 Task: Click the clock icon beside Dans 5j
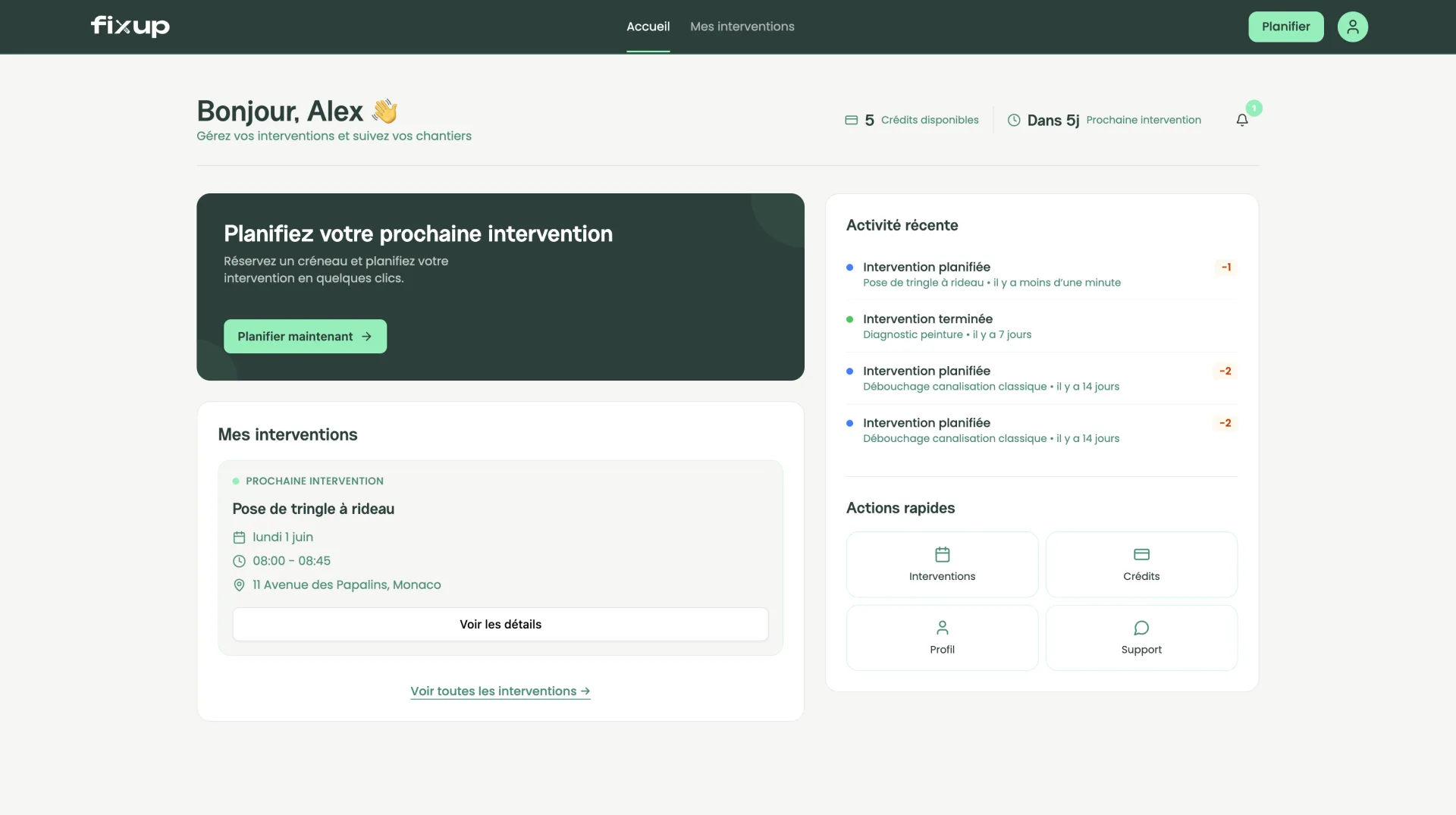pyautogui.click(x=1014, y=120)
